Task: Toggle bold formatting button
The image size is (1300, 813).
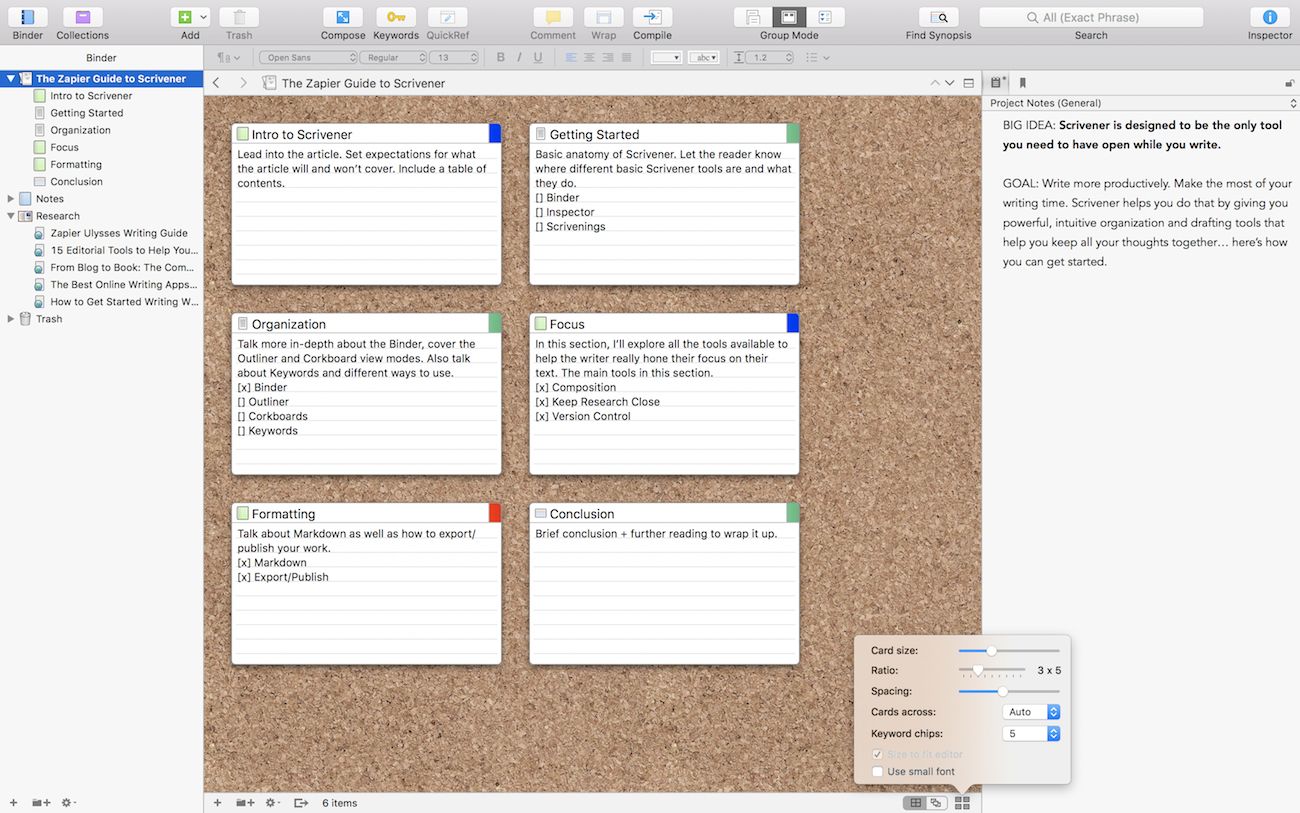Action: (x=501, y=58)
